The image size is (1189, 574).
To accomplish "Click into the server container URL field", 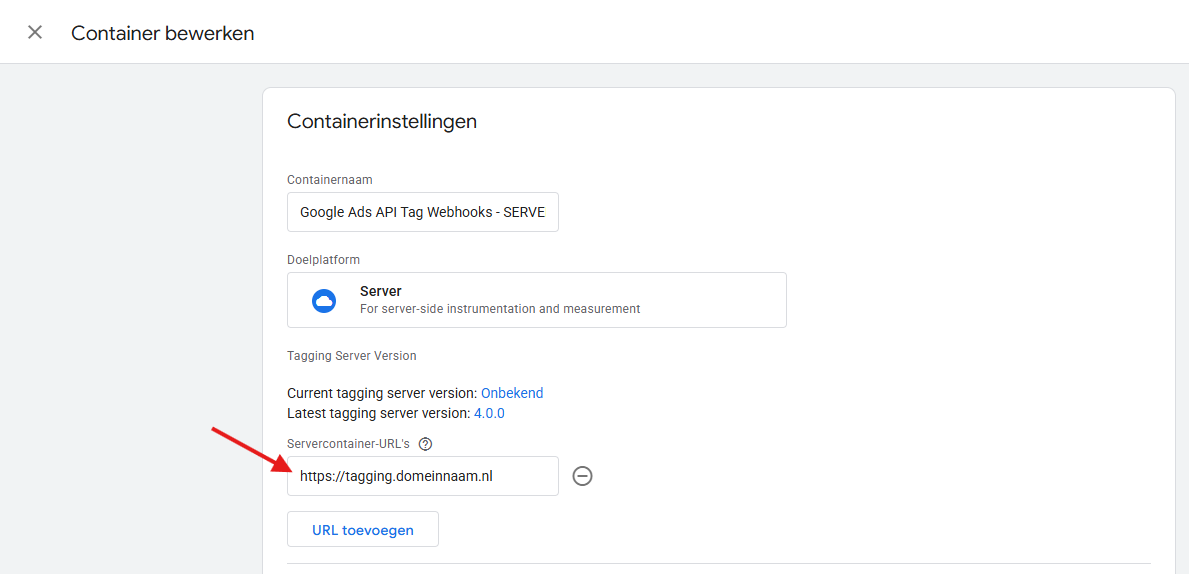I will (x=422, y=476).
